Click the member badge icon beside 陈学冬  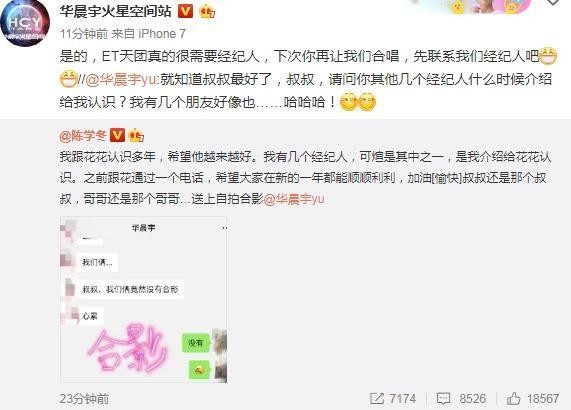pos(137,135)
